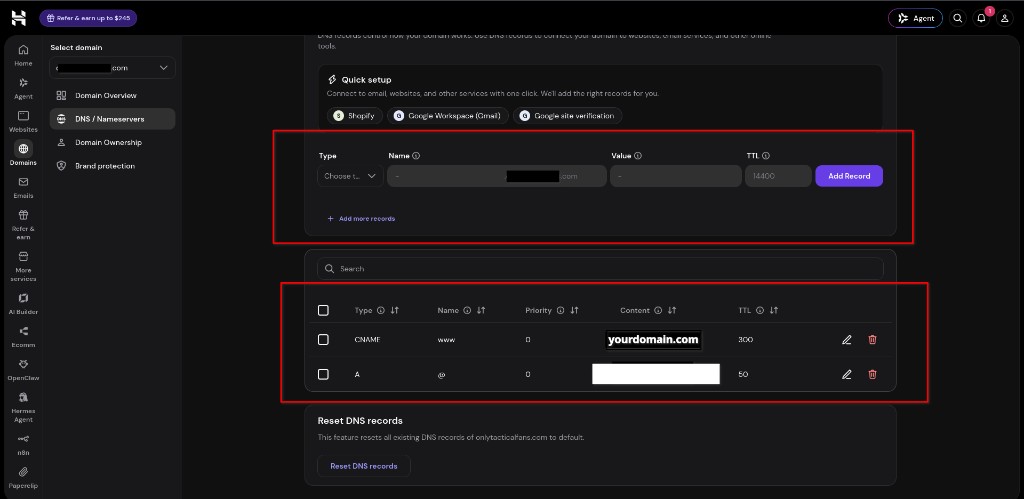Screen dimensions: 1024x499
Task: Select DNS / Nameservers menu item
Action: coord(112,119)
